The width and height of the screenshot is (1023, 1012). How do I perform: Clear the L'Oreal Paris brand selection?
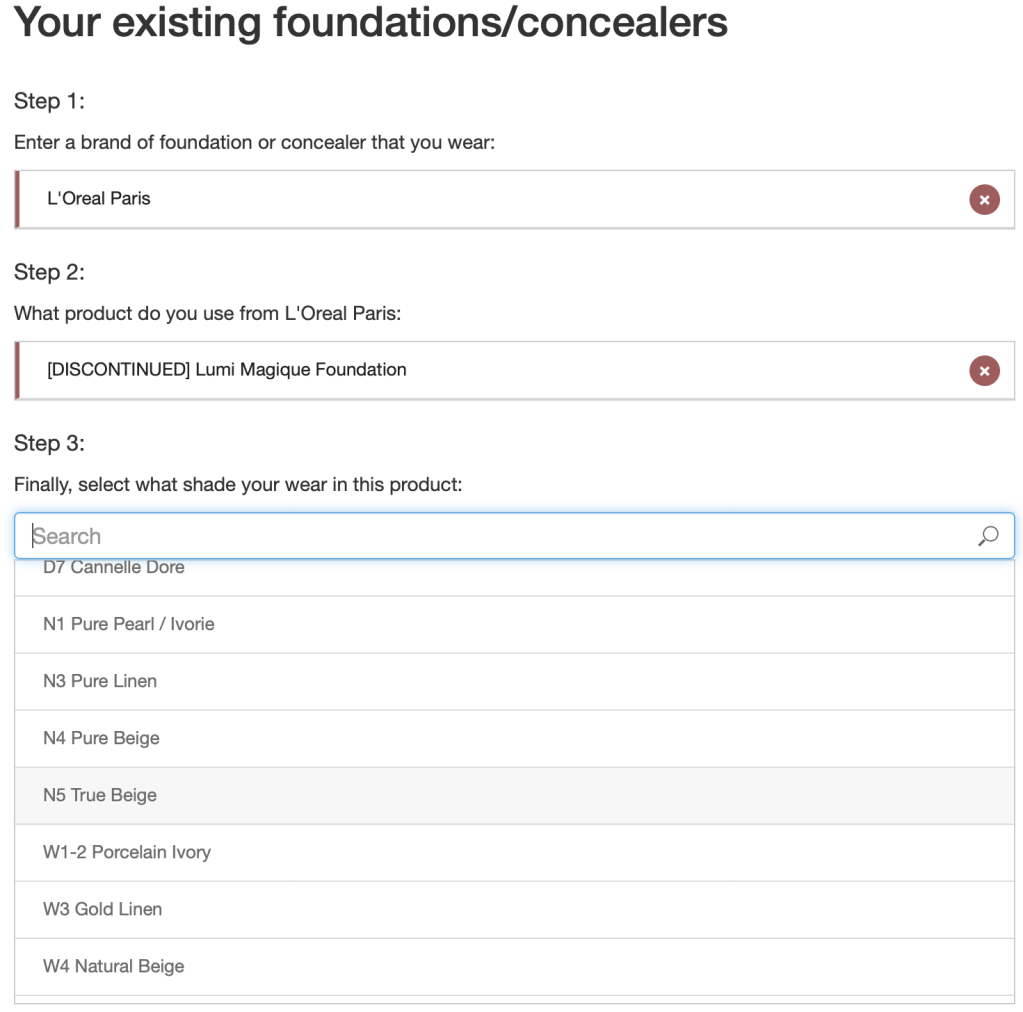(x=984, y=200)
